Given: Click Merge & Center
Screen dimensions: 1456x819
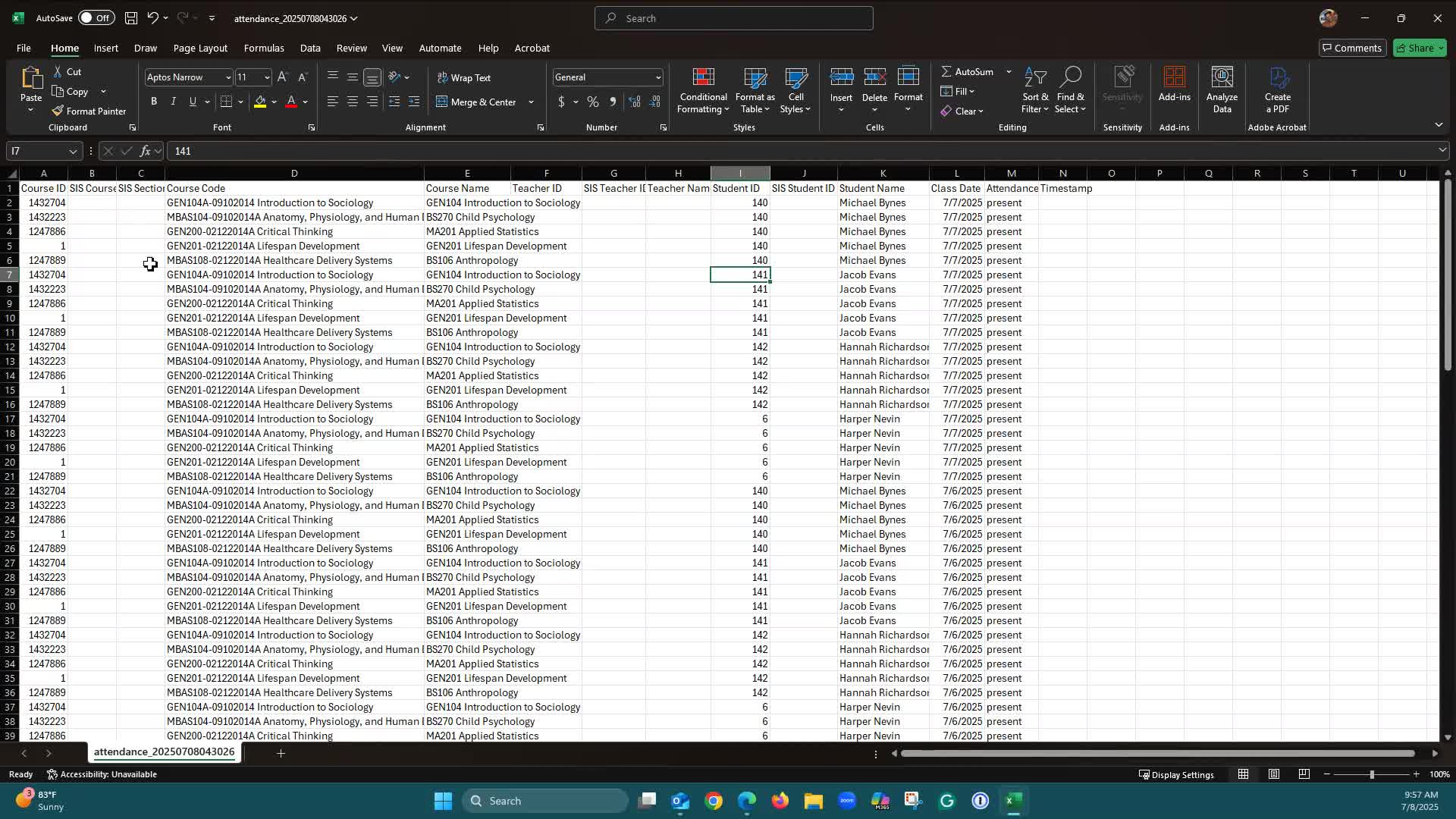Looking at the screenshot, I should click(x=476, y=102).
